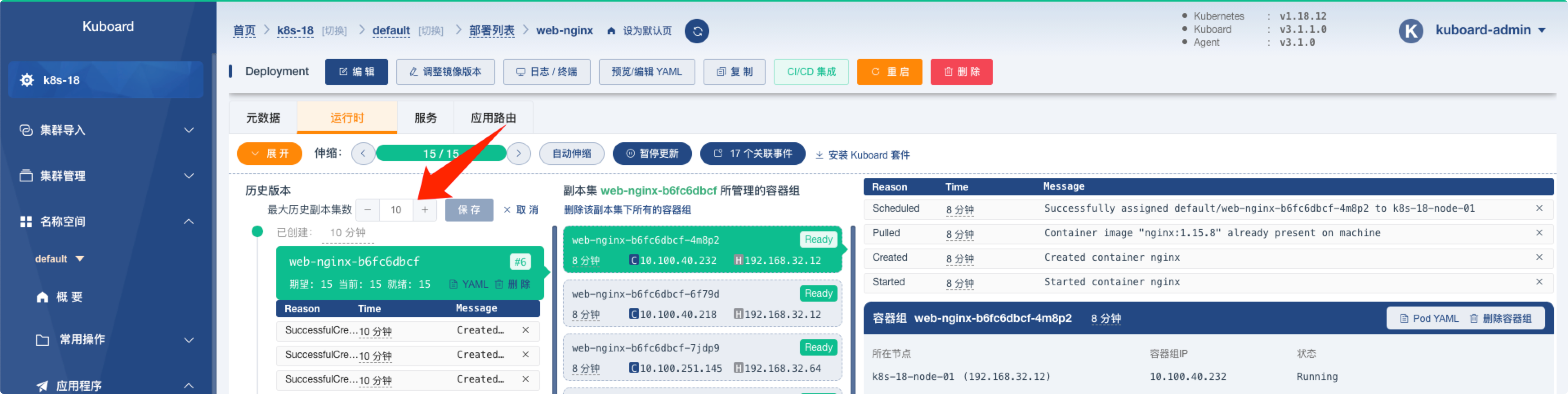Open Pod YAML for the container group
This screenshot has width=1568, height=394.
click(1429, 318)
